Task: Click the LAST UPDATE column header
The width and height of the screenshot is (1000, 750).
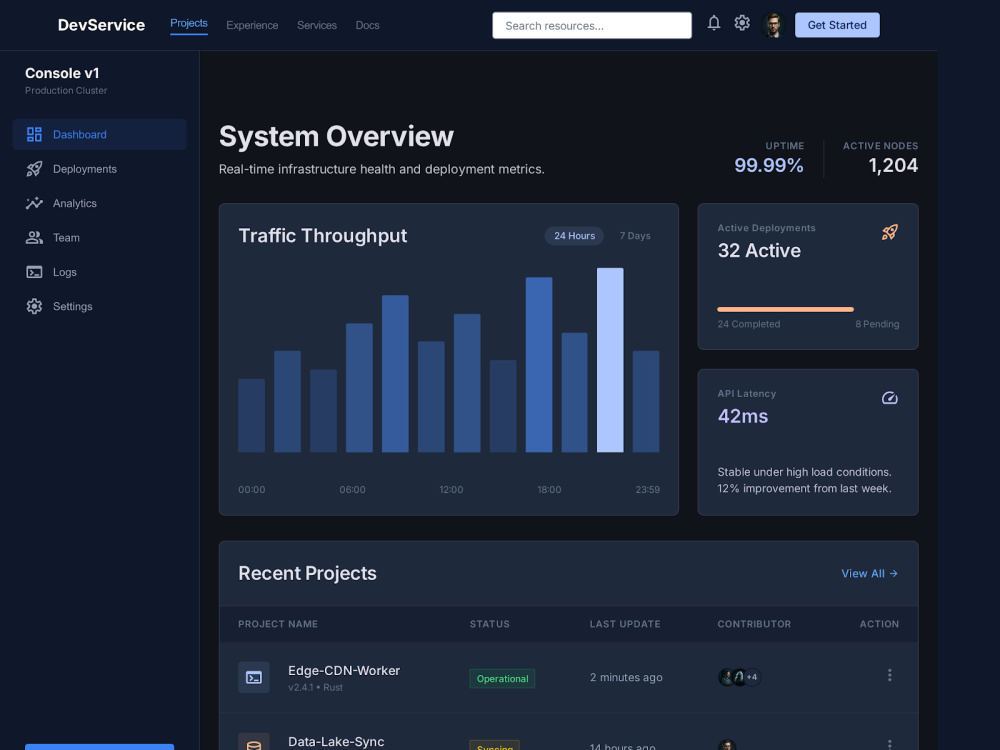Action: 625,624
